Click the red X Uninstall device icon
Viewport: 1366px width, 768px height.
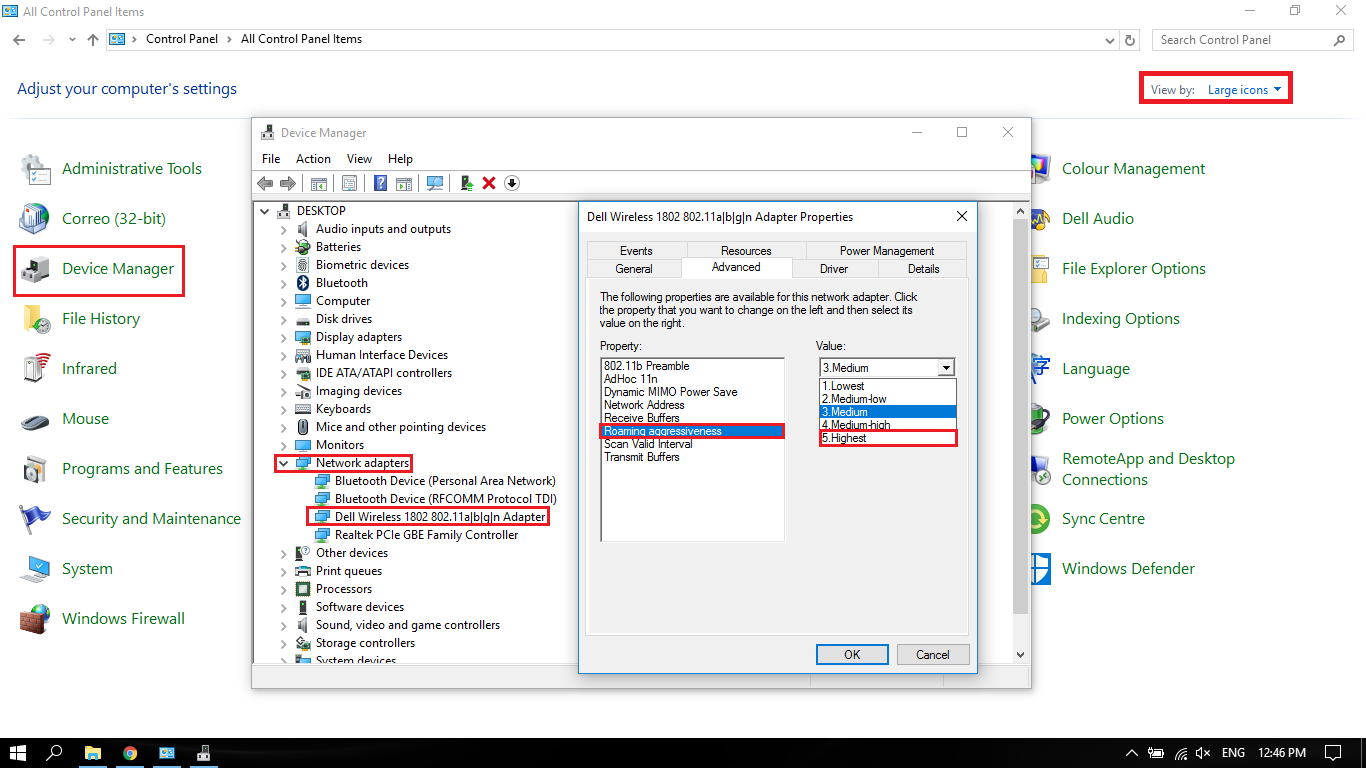point(489,183)
